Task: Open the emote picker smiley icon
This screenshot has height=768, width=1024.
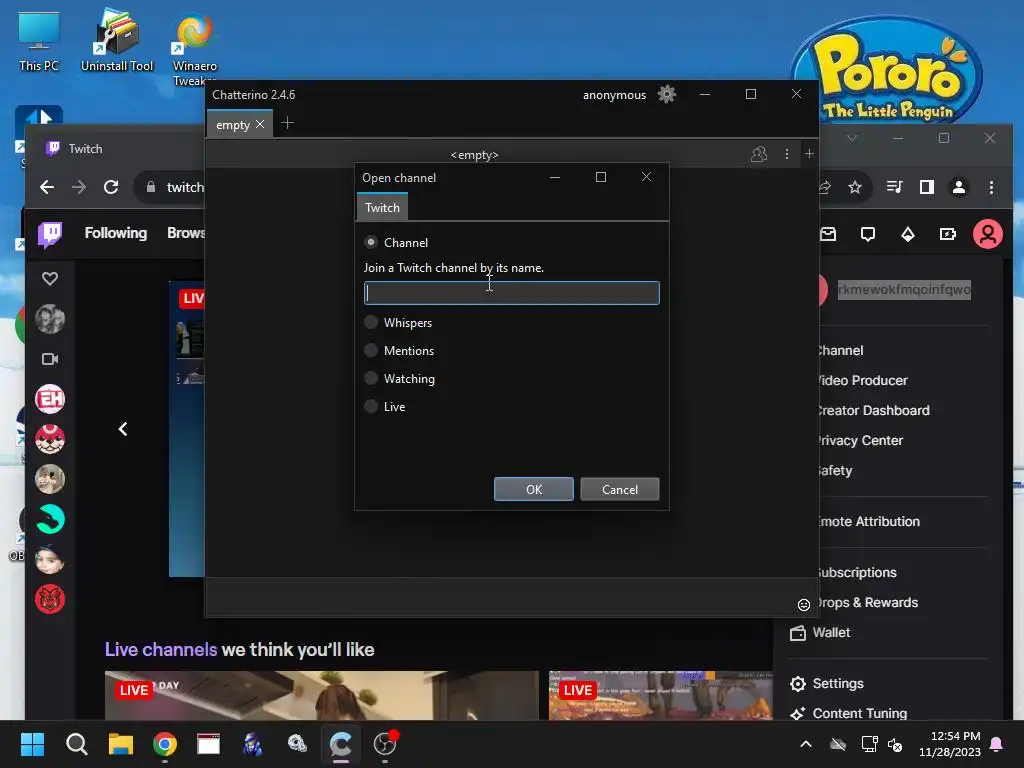Action: pos(804,605)
